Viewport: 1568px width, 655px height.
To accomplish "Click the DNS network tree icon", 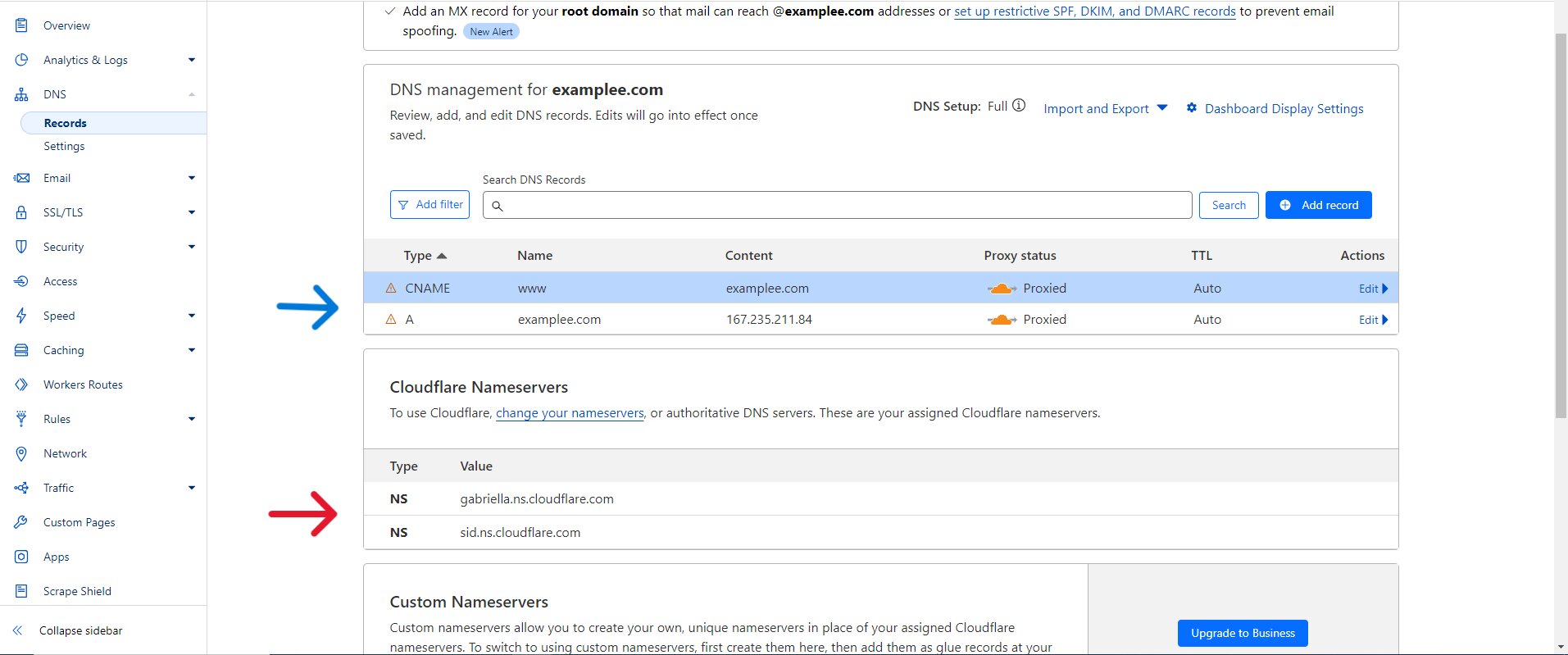I will [x=21, y=94].
